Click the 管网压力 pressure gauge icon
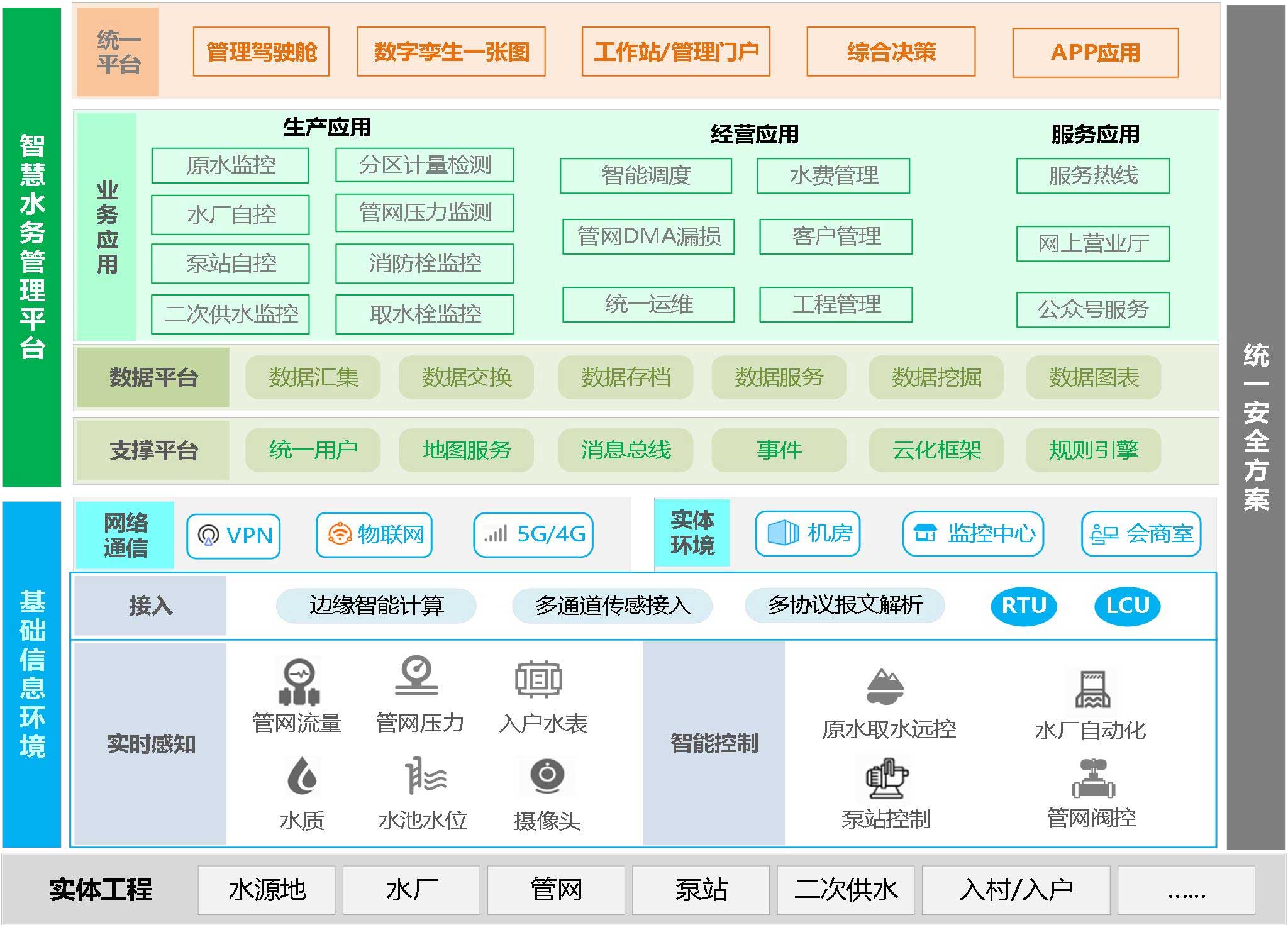 416,675
